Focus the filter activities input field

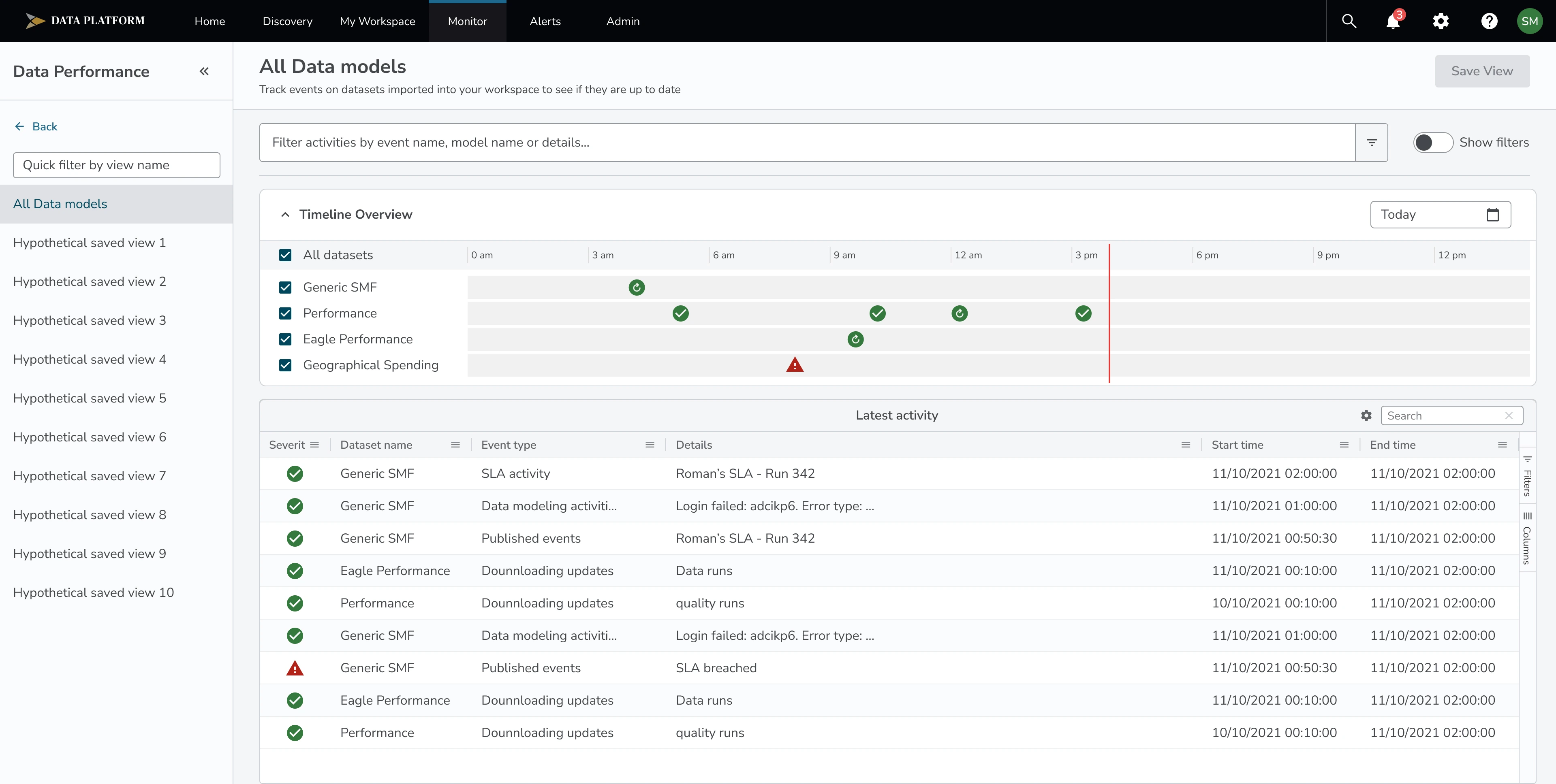[x=807, y=143]
